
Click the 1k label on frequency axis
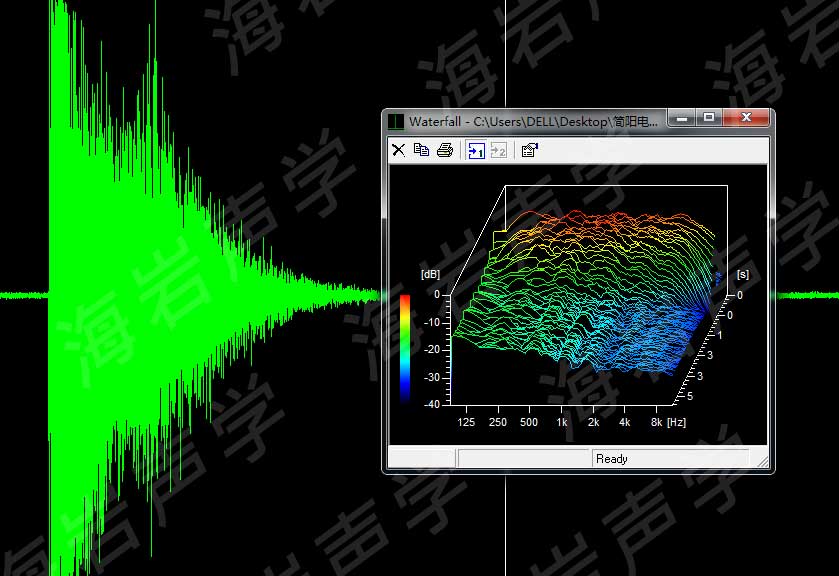coord(563,423)
